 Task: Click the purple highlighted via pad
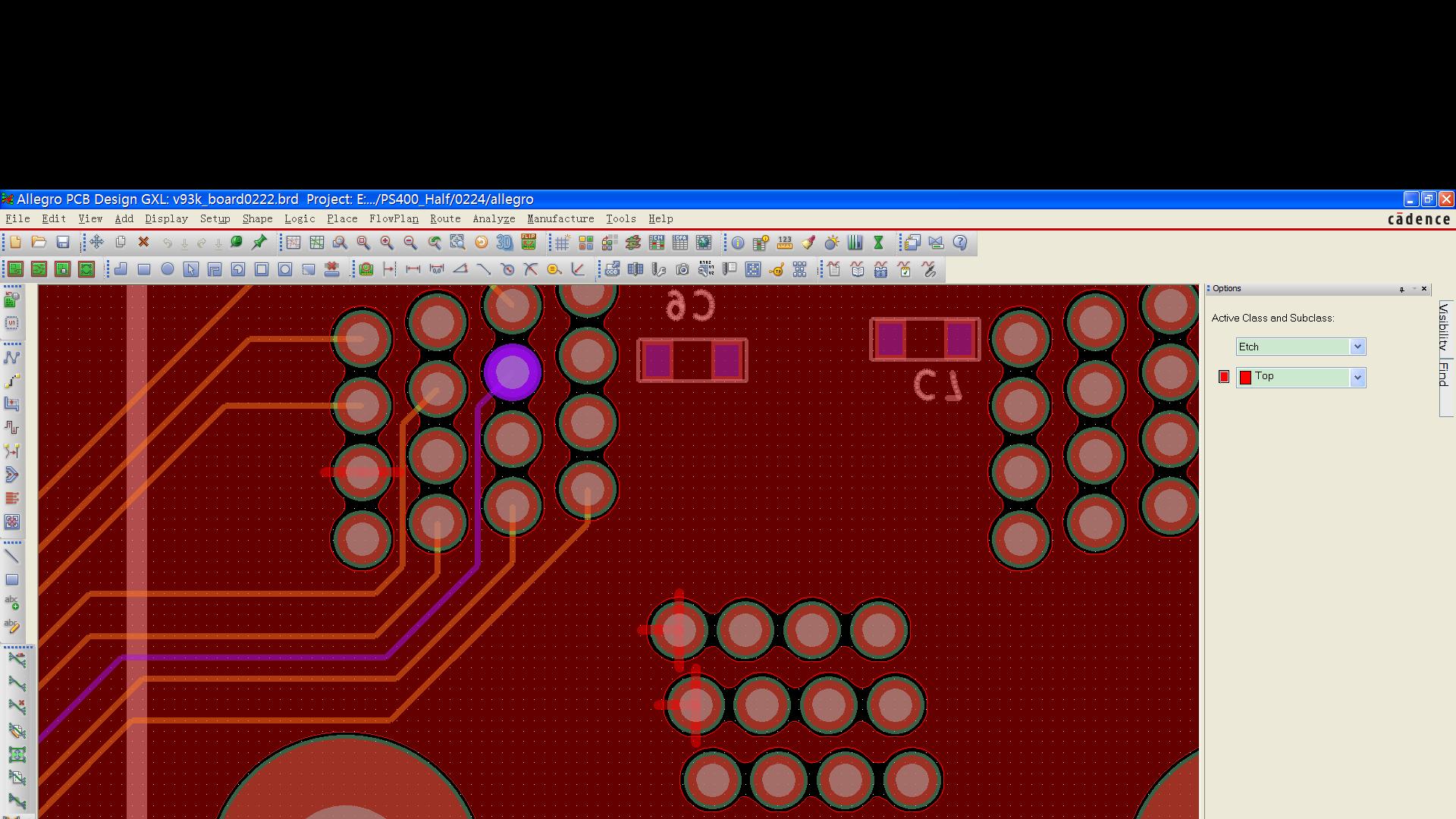point(512,372)
